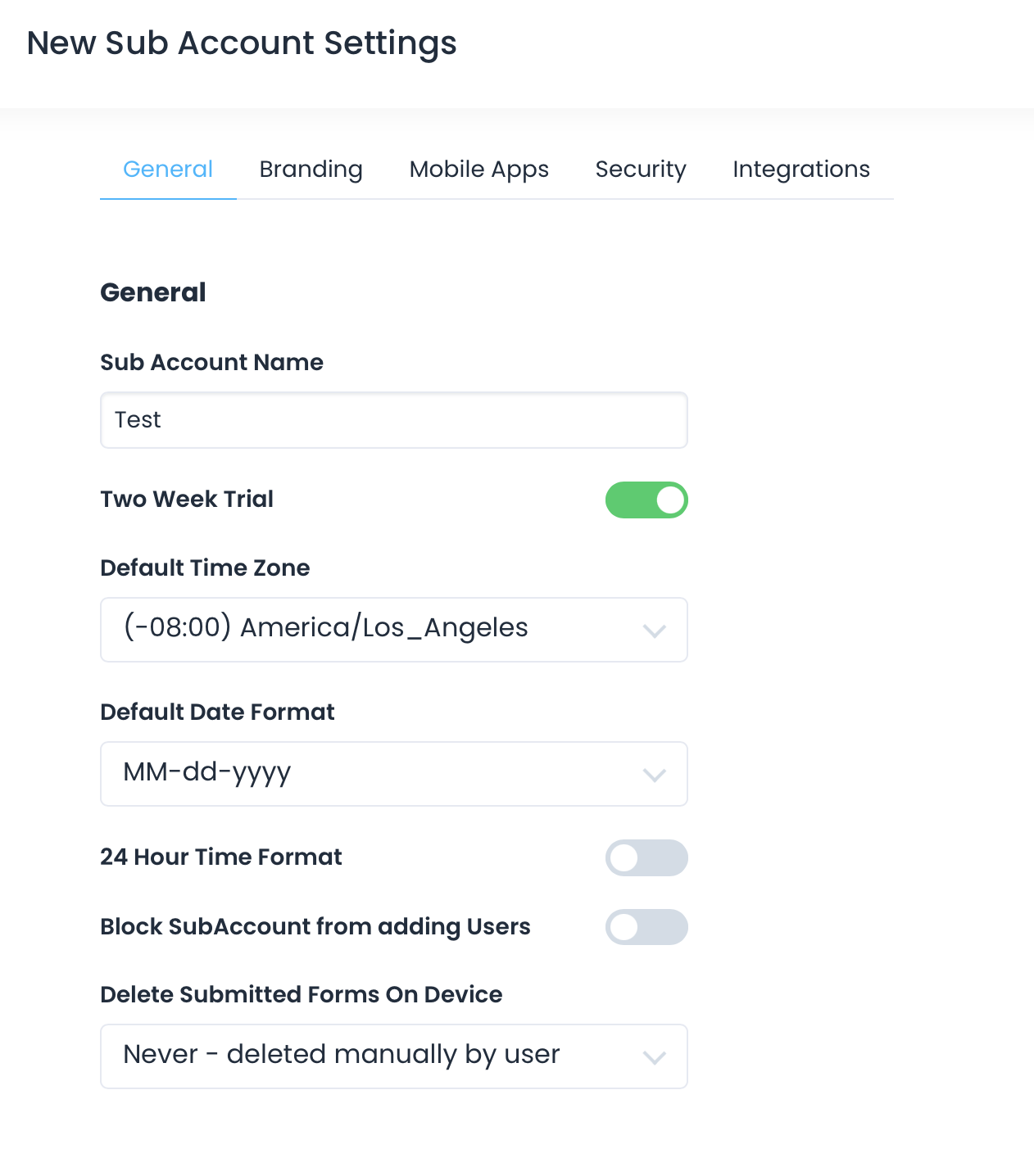Expand the Default Date Format dropdown
The height and width of the screenshot is (1176, 1034).
coord(393,774)
